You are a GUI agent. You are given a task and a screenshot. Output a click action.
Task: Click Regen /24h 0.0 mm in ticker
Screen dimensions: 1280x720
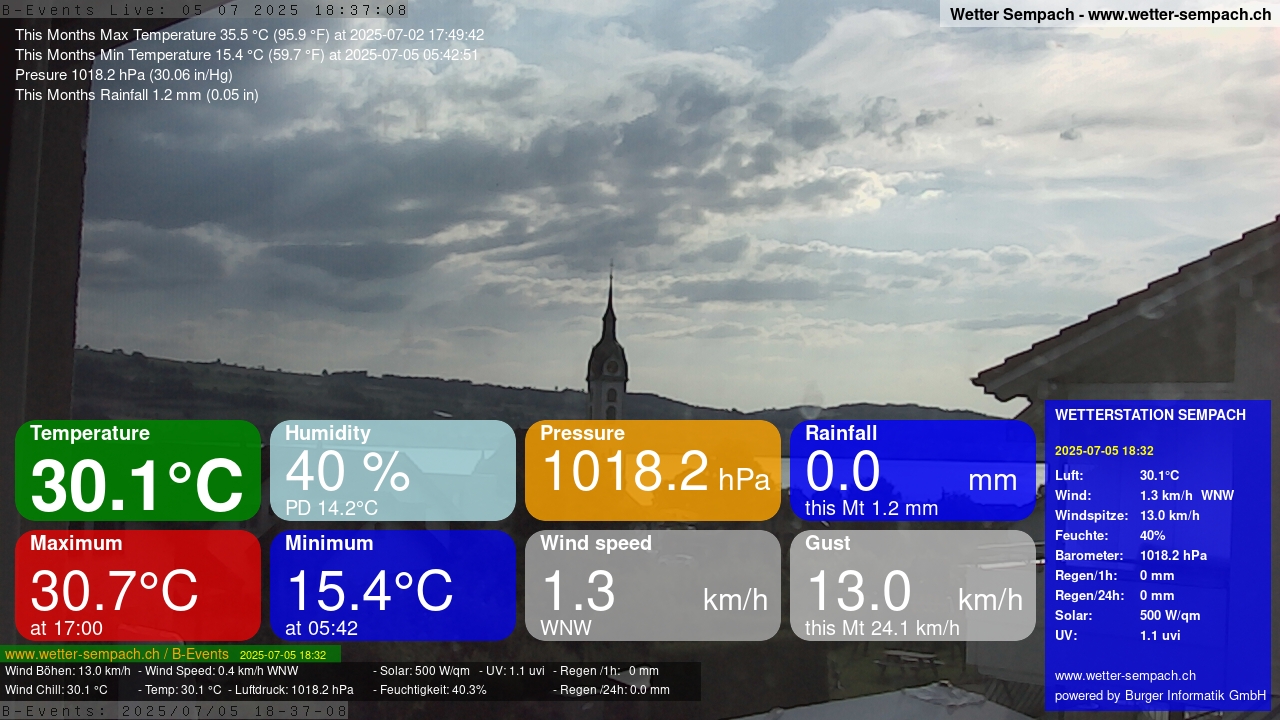pyautogui.click(x=615, y=690)
